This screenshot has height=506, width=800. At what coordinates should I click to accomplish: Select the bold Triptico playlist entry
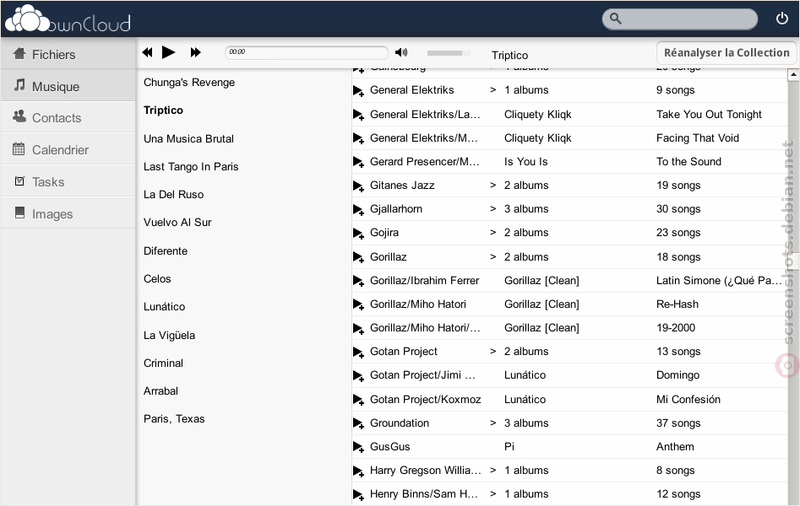[x=163, y=110]
